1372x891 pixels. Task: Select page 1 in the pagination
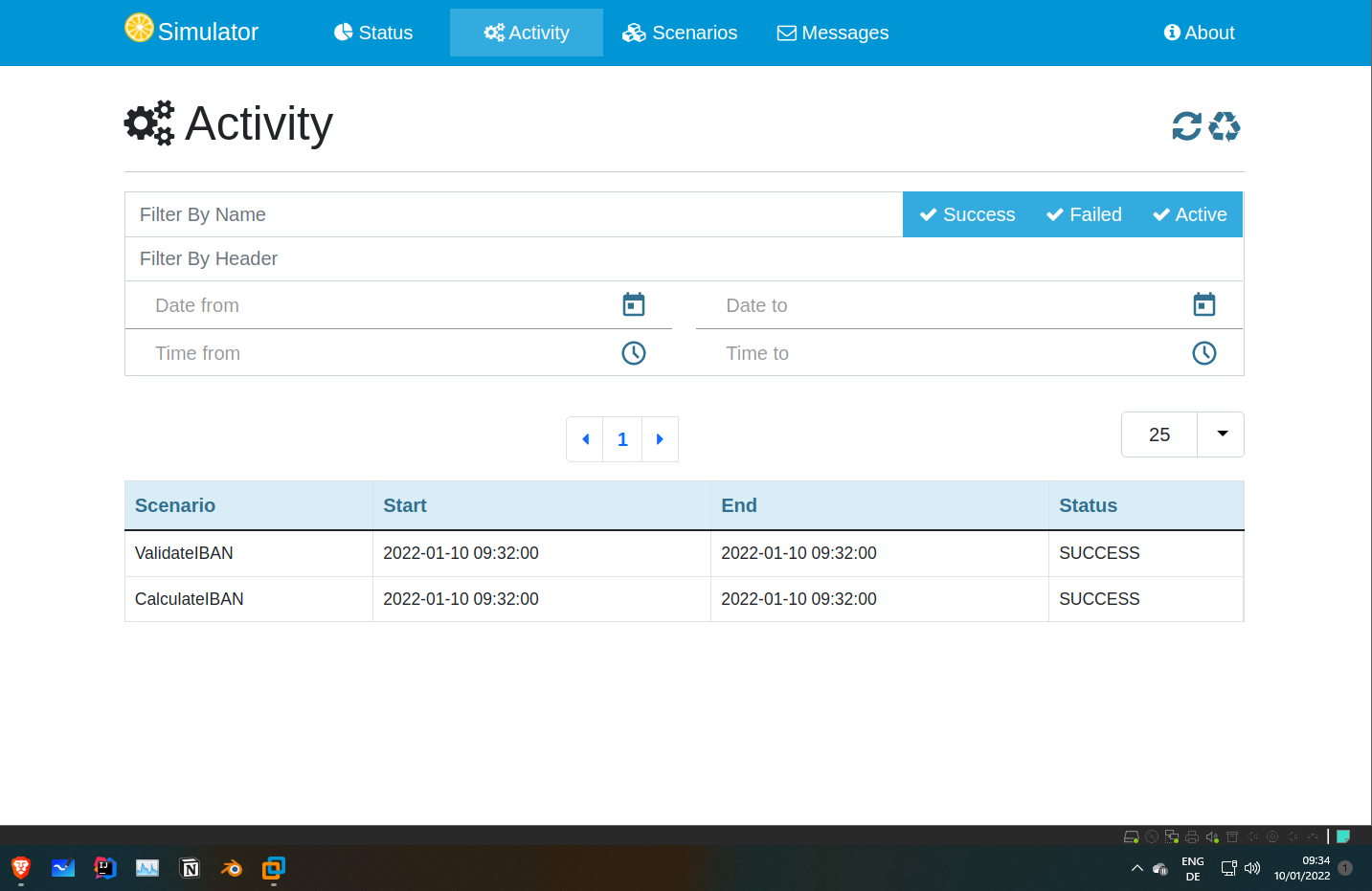622,439
